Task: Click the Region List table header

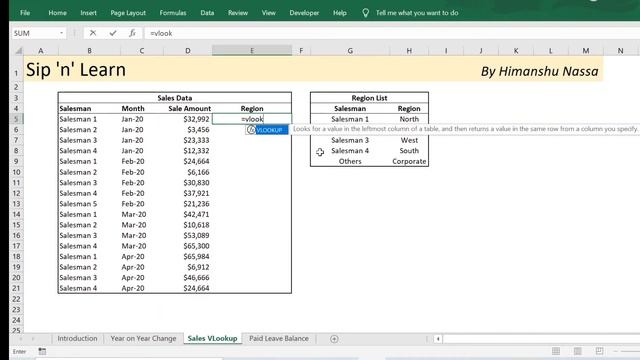Action: tap(369, 98)
